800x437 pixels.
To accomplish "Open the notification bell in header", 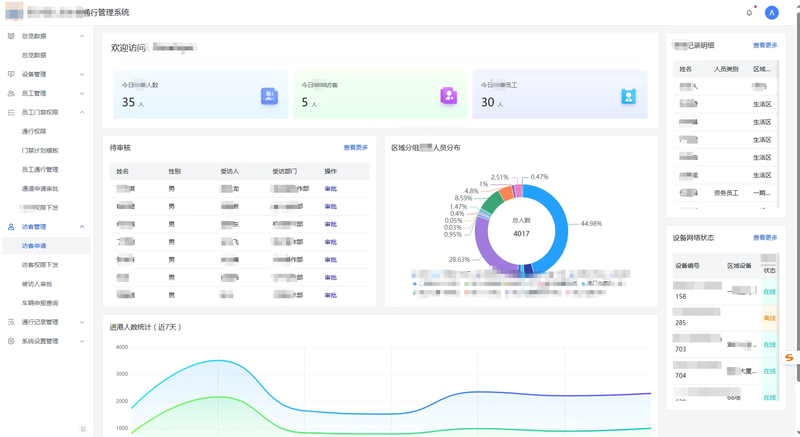I will coord(749,13).
